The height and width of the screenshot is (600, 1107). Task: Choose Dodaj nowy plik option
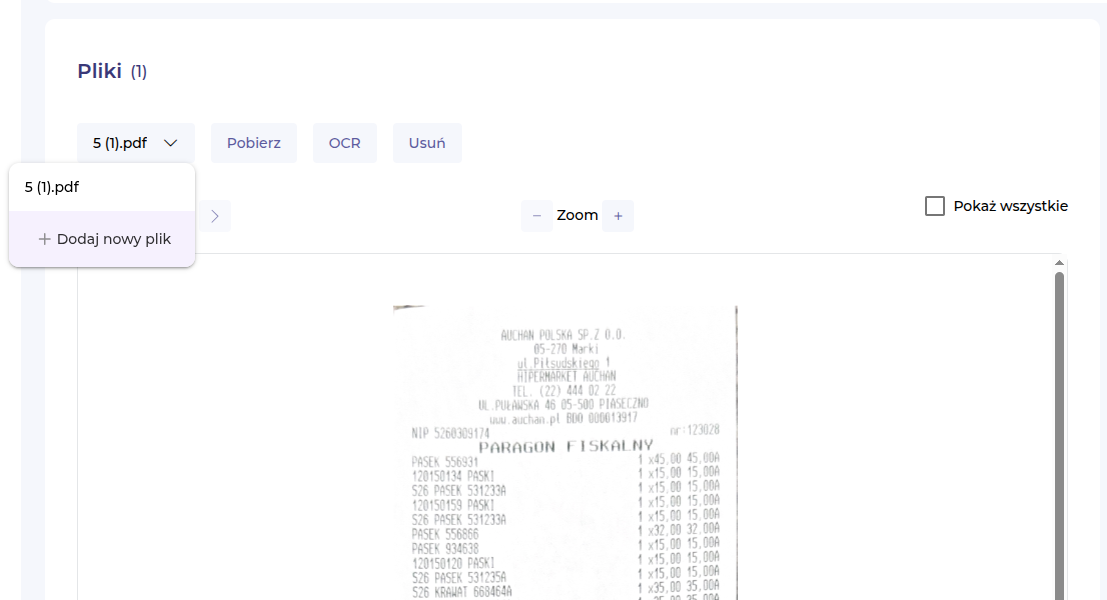point(102,239)
